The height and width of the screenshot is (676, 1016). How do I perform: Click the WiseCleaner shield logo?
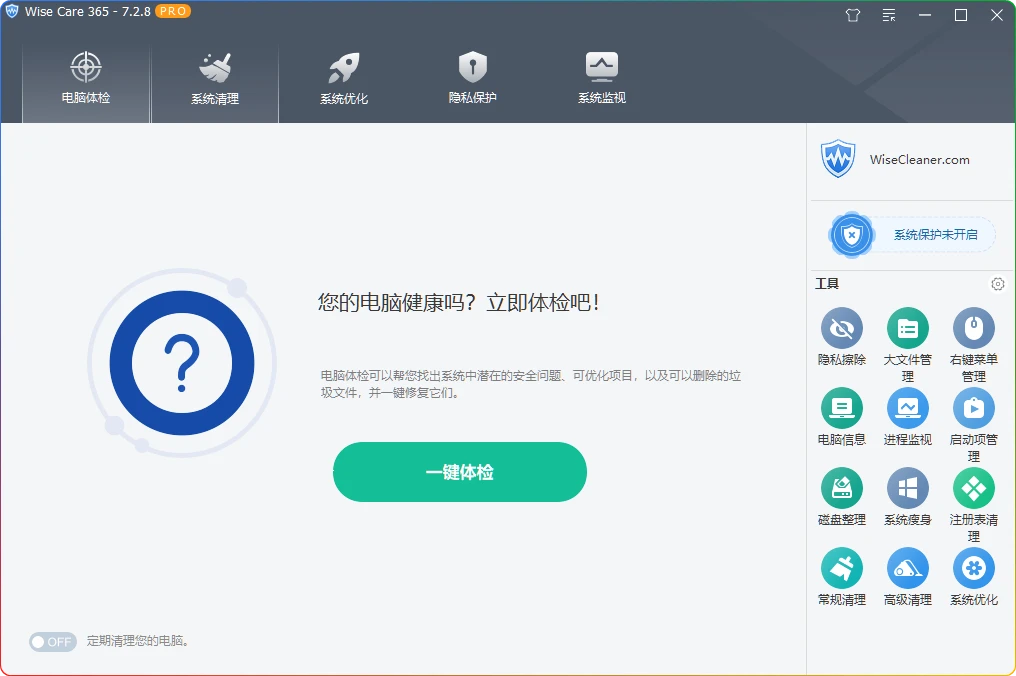coord(838,159)
